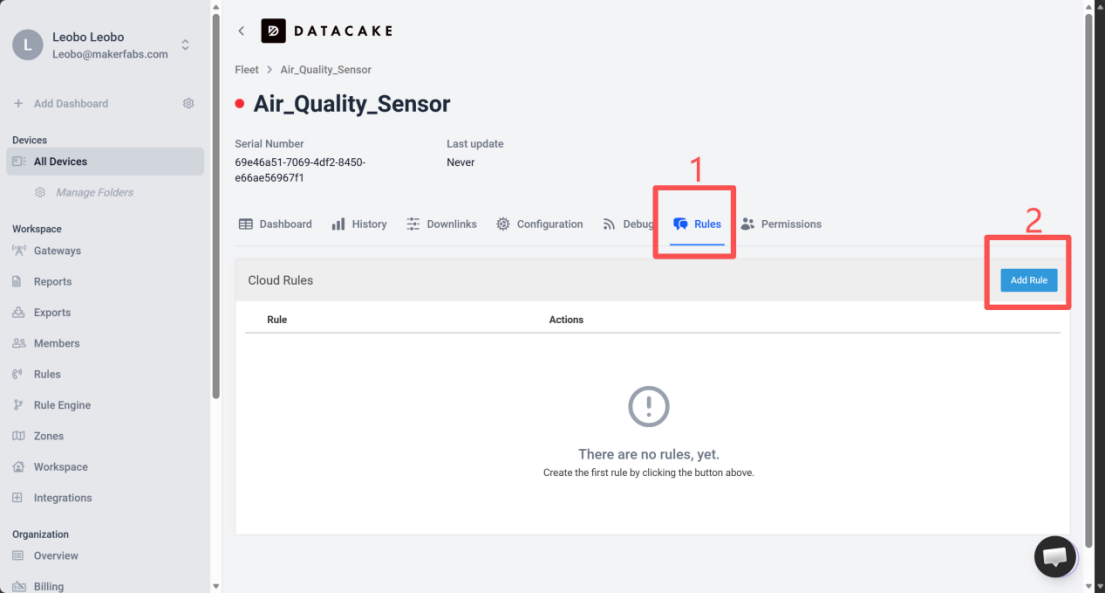
Task: Click the Reports document icon
Action: (17, 281)
